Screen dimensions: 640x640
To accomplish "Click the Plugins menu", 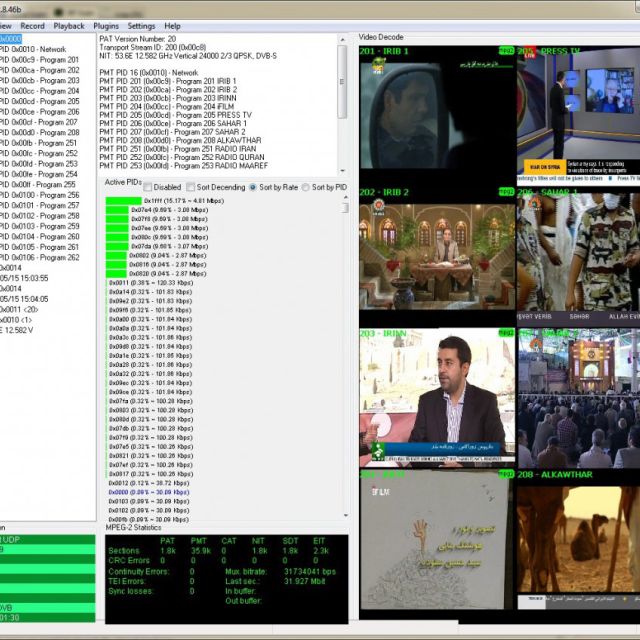I will coord(106,25).
